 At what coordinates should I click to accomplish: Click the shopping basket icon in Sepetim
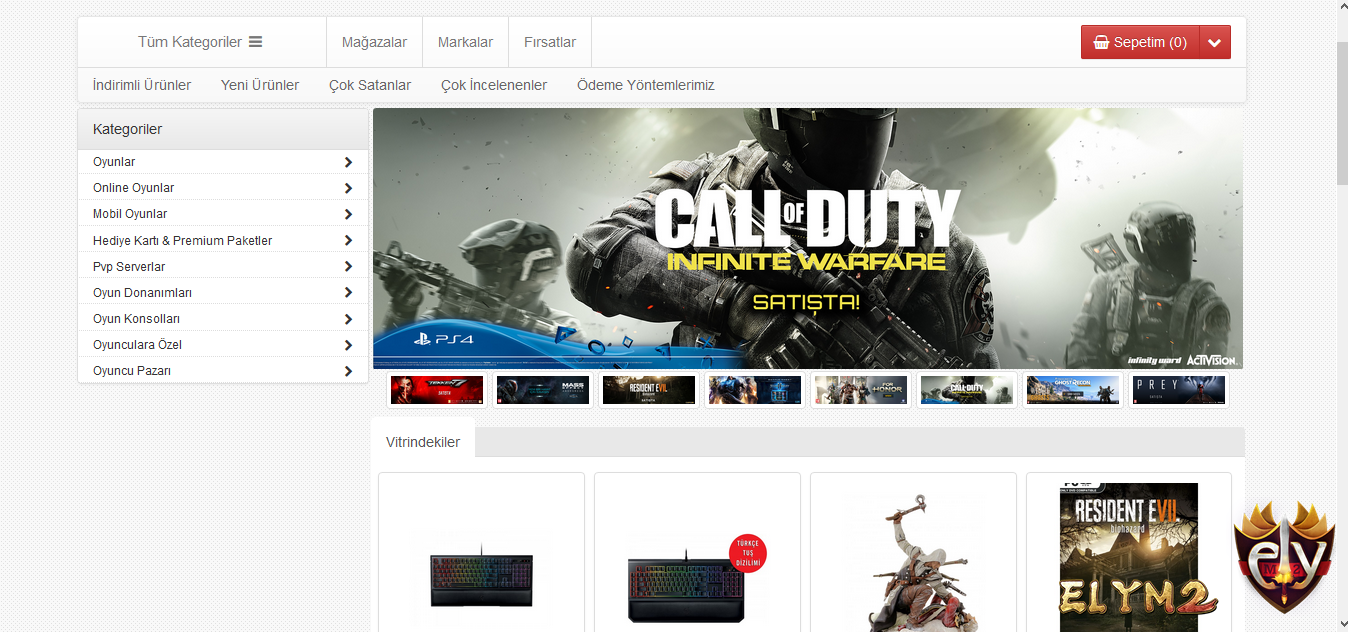click(x=1101, y=42)
